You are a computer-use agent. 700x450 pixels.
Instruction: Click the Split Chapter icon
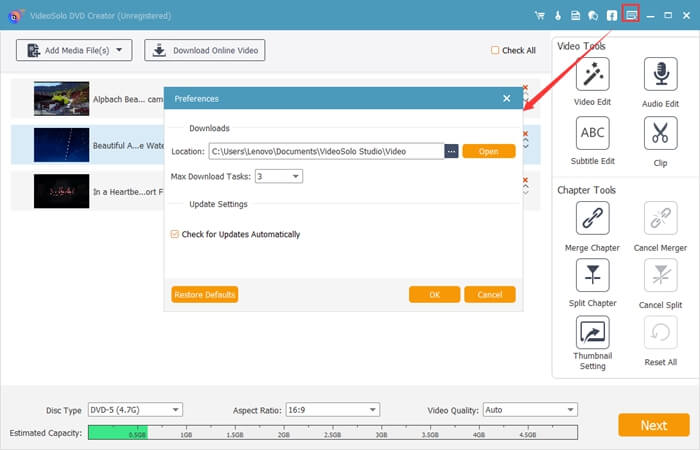click(x=592, y=275)
